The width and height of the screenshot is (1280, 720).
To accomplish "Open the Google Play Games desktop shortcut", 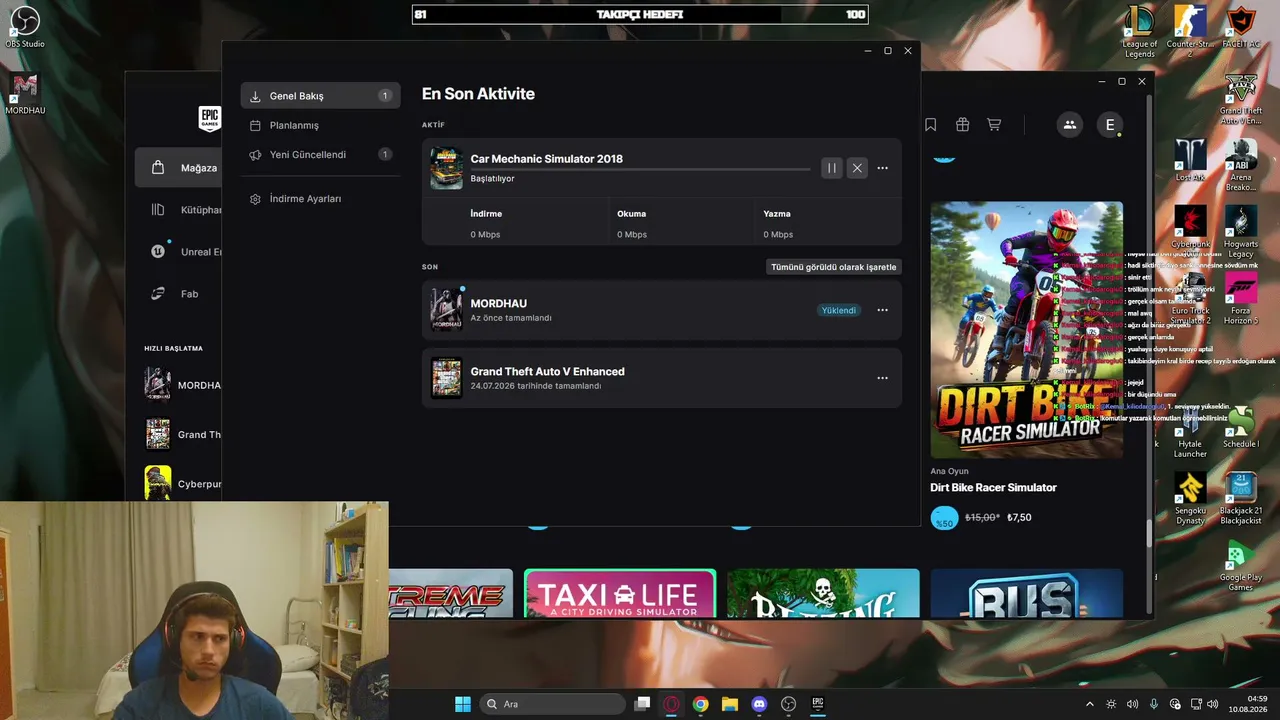I will pos(1241,566).
